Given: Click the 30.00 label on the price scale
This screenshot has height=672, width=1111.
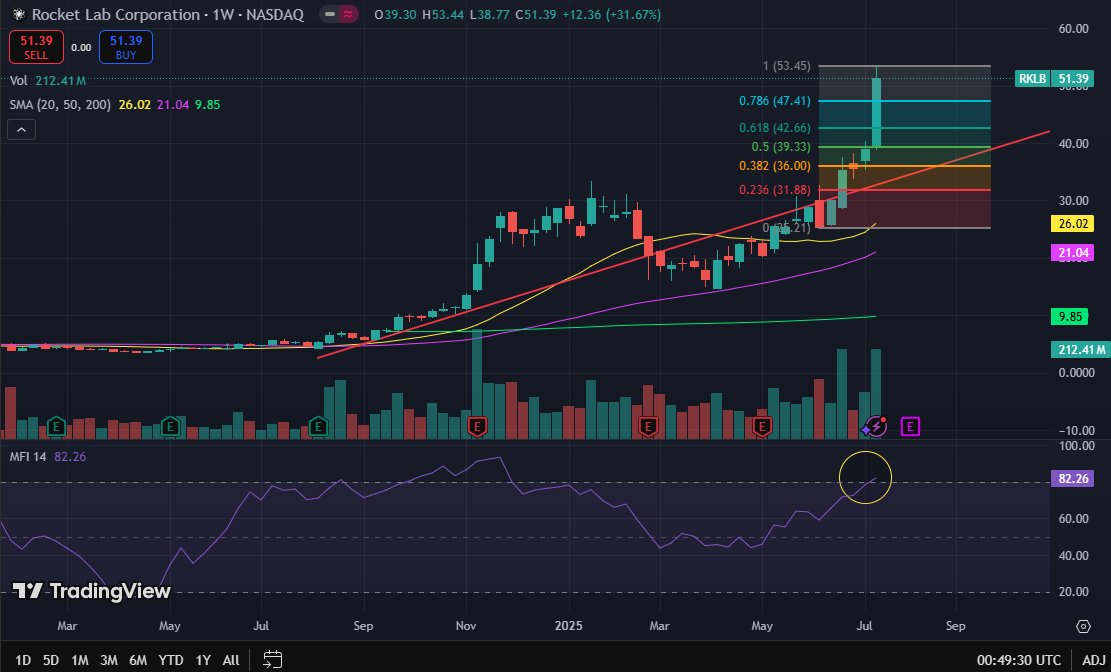Looking at the screenshot, I should 1073,201.
